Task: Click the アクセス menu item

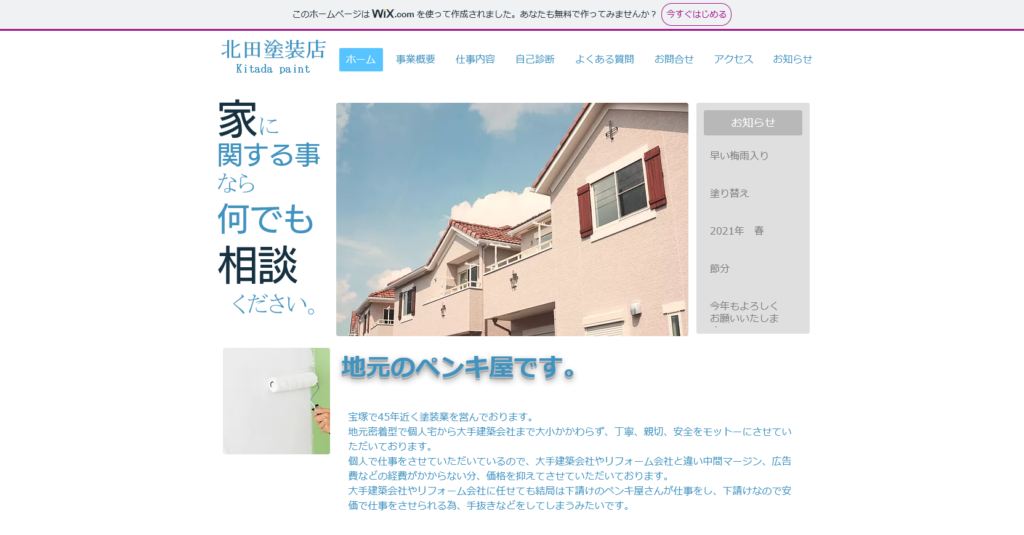Action: click(x=733, y=59)
